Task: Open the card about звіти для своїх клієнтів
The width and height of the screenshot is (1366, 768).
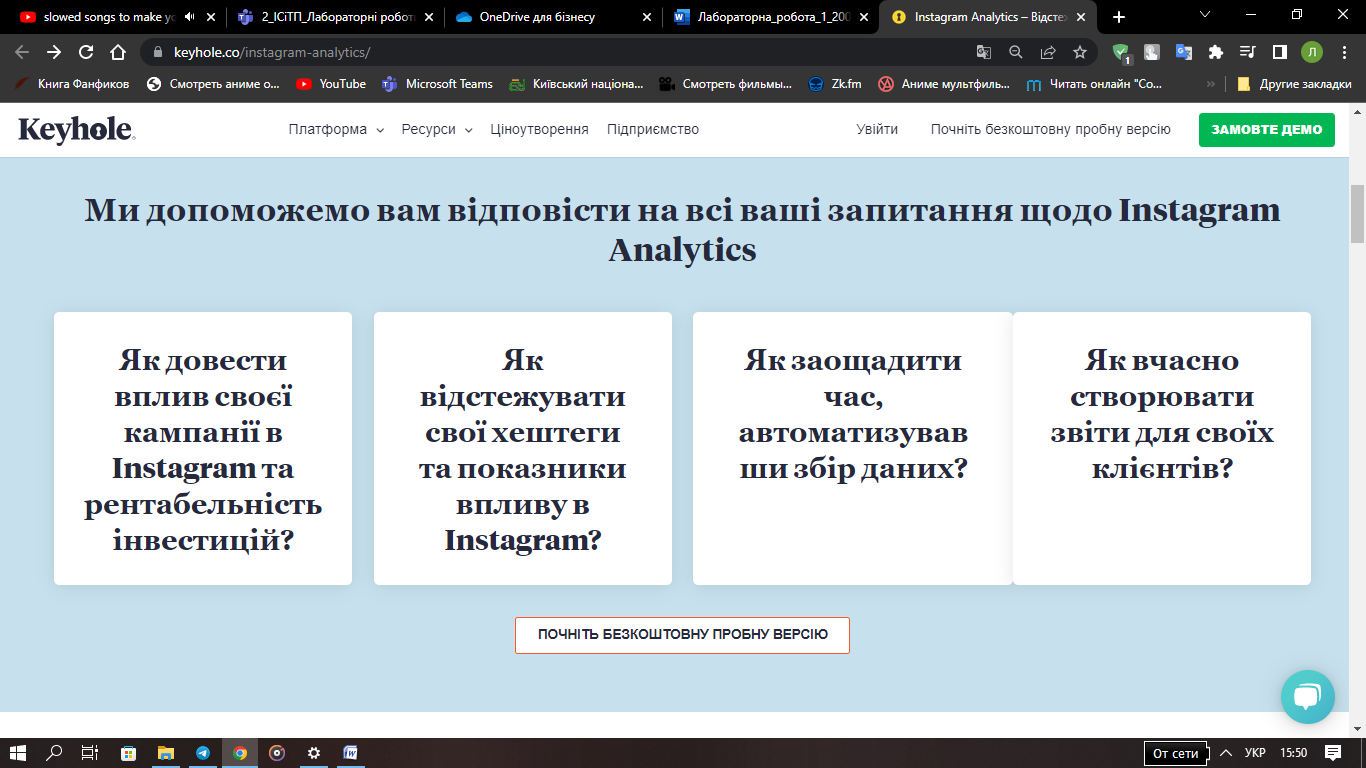Action: [x=1162, y=449]
